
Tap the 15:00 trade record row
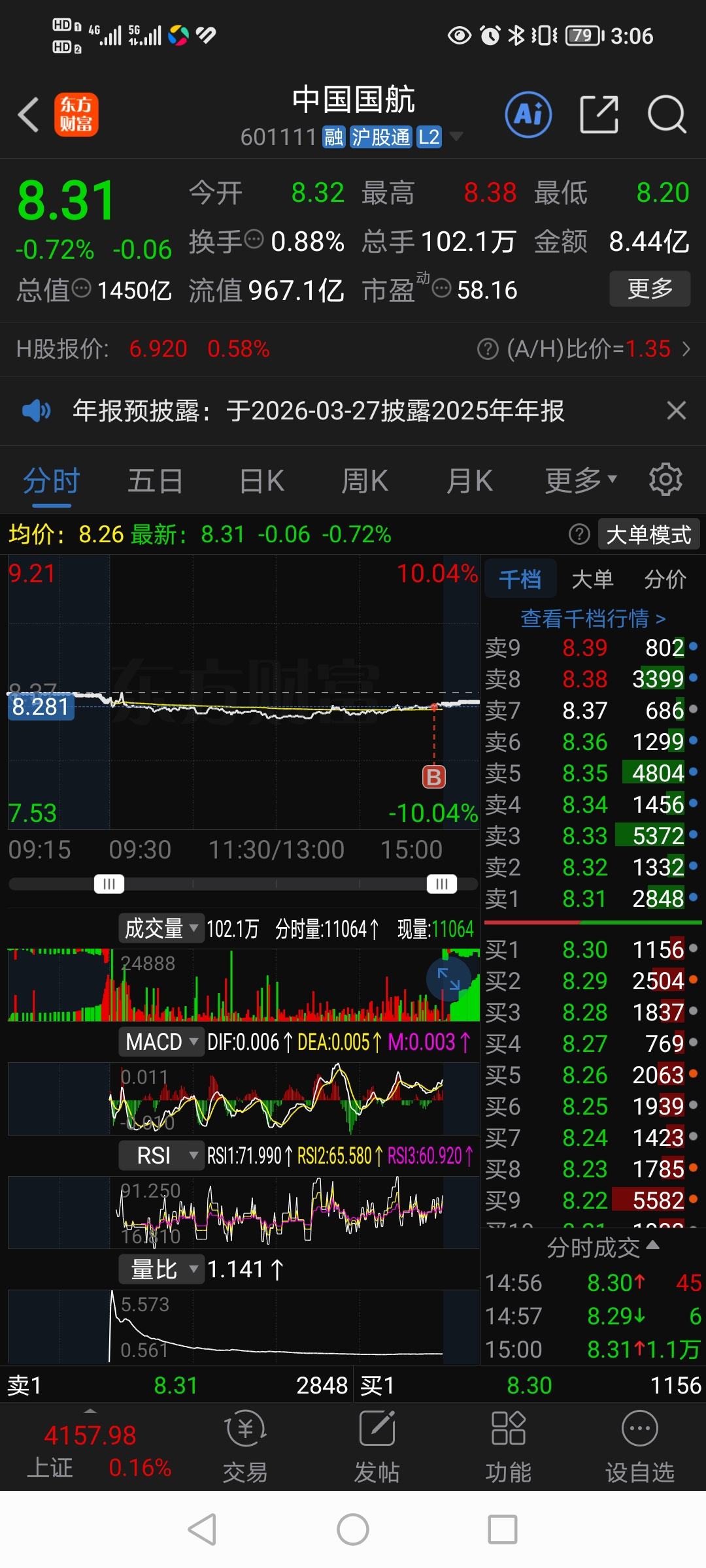click(593, 1349)
